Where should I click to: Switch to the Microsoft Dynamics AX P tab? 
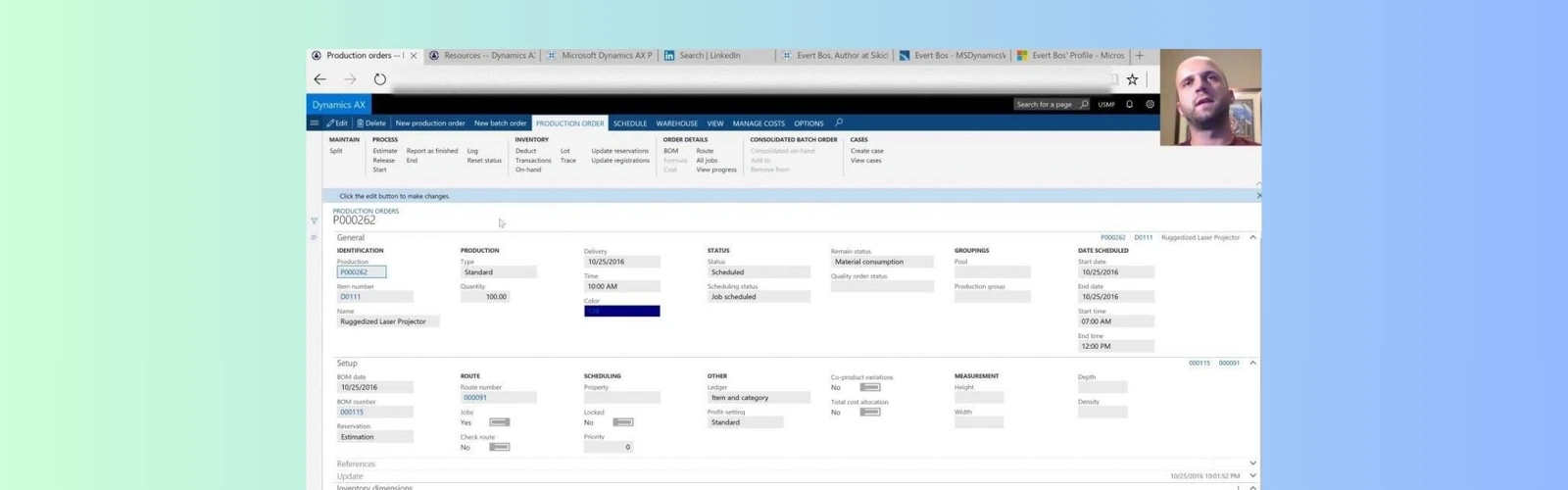pos(599,56)
